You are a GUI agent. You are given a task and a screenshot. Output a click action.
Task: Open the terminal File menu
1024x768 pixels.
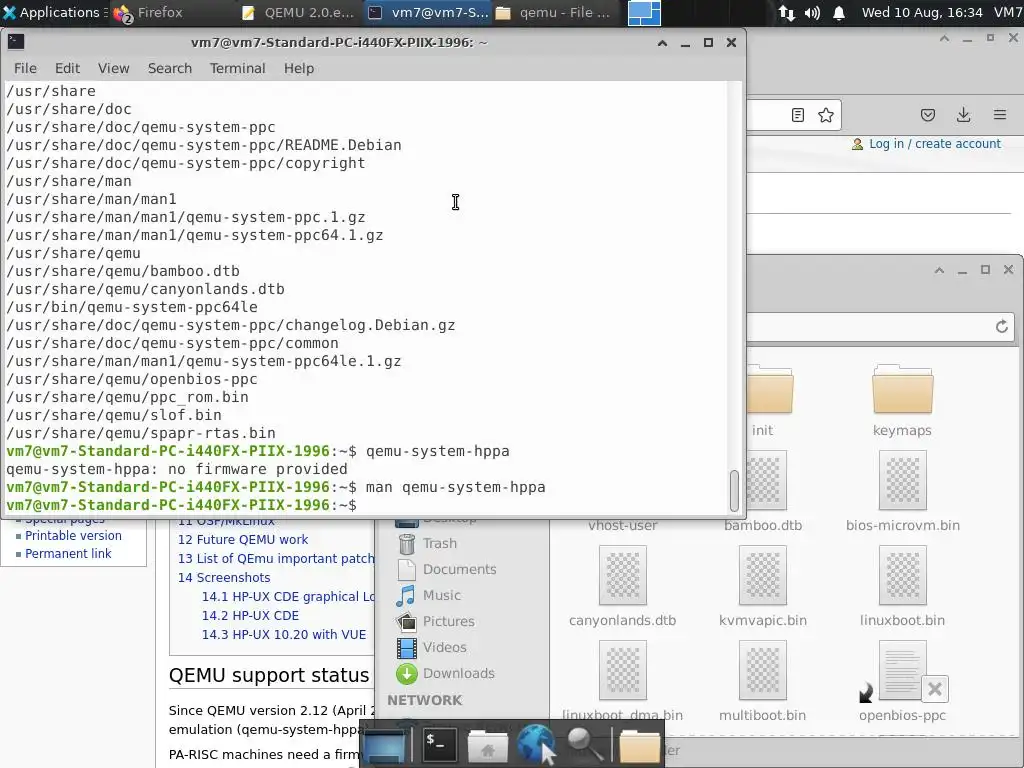(x=25, y=69)
